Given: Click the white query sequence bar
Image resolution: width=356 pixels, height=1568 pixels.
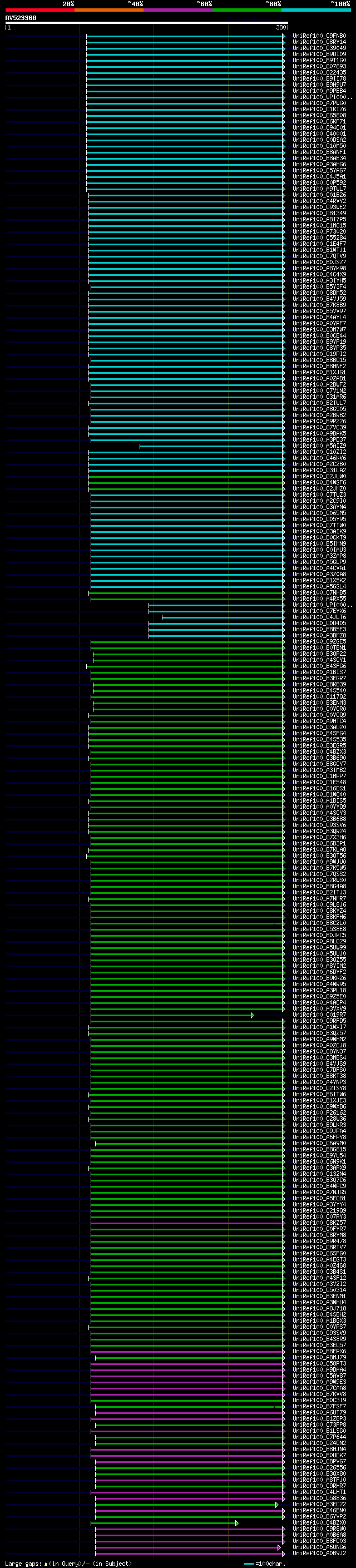Looking at the screenshot, I should [x=147, y=23].
